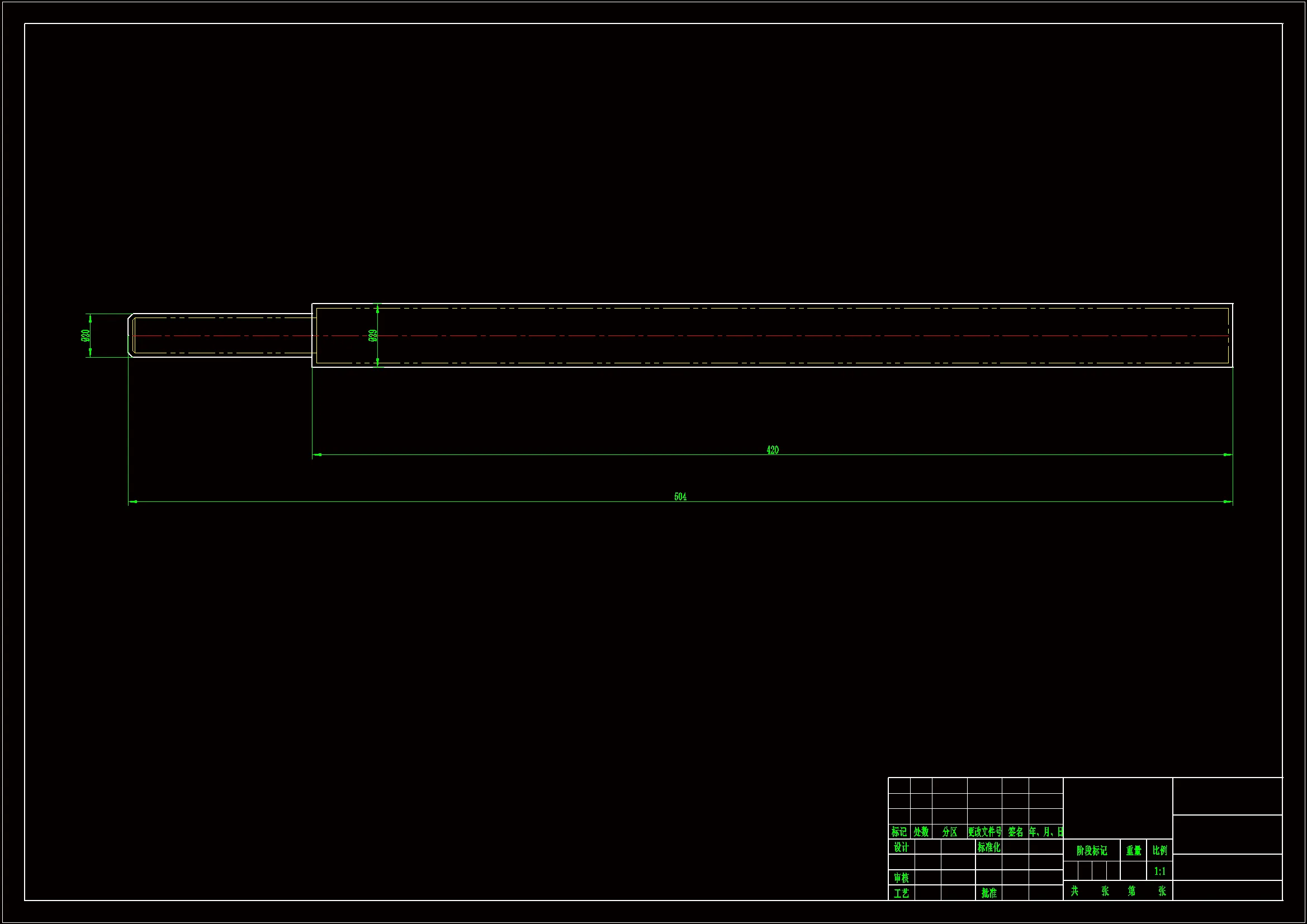Click the 设计 design label cell
This screenshot has height=924, width=1307.
pos(901,847)
